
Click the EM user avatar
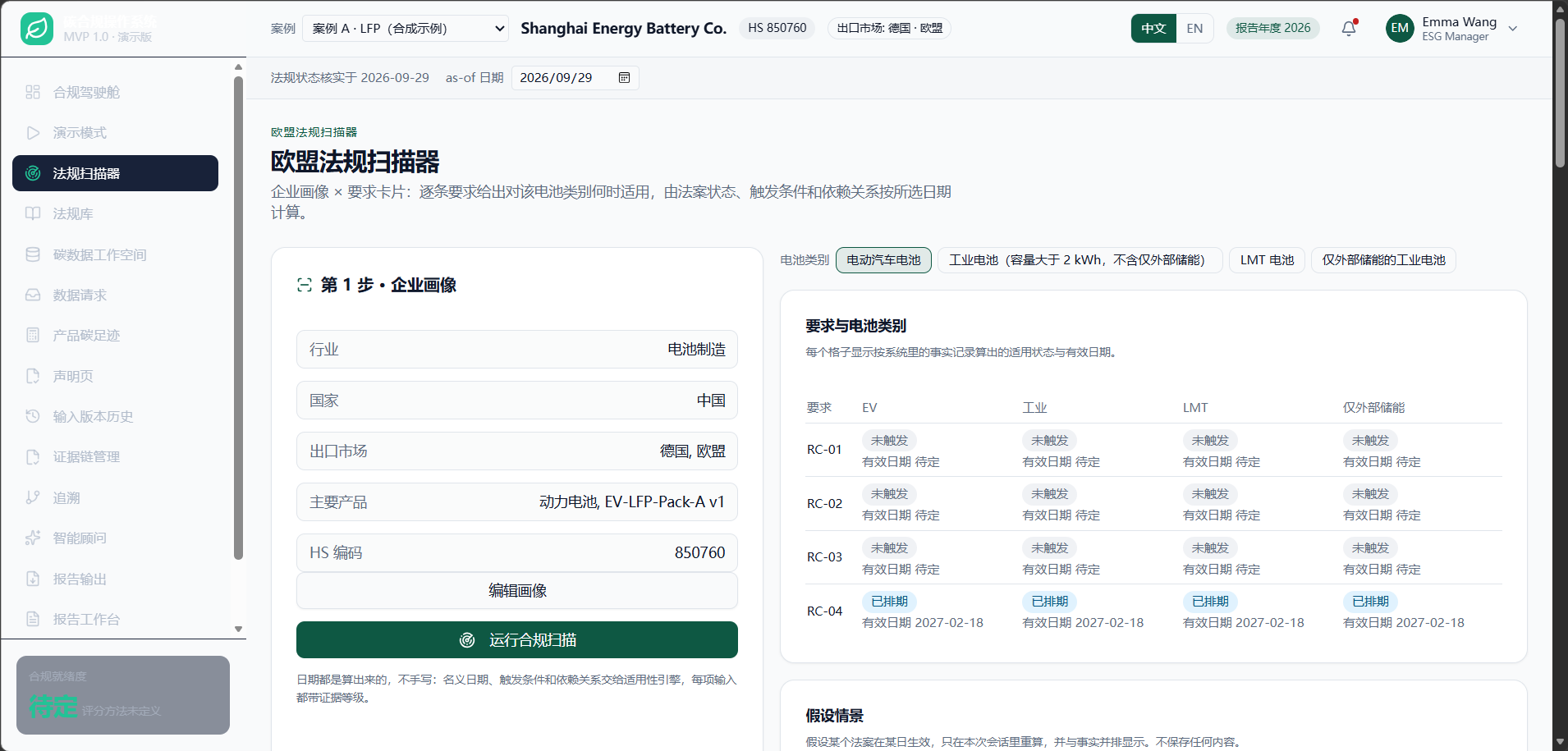point(1400,28)
